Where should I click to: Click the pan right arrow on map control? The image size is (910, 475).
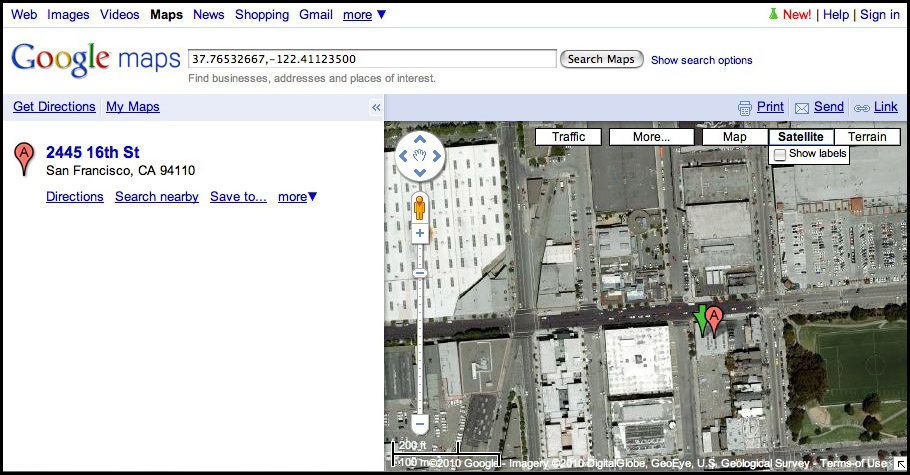(x=436, y=156)
